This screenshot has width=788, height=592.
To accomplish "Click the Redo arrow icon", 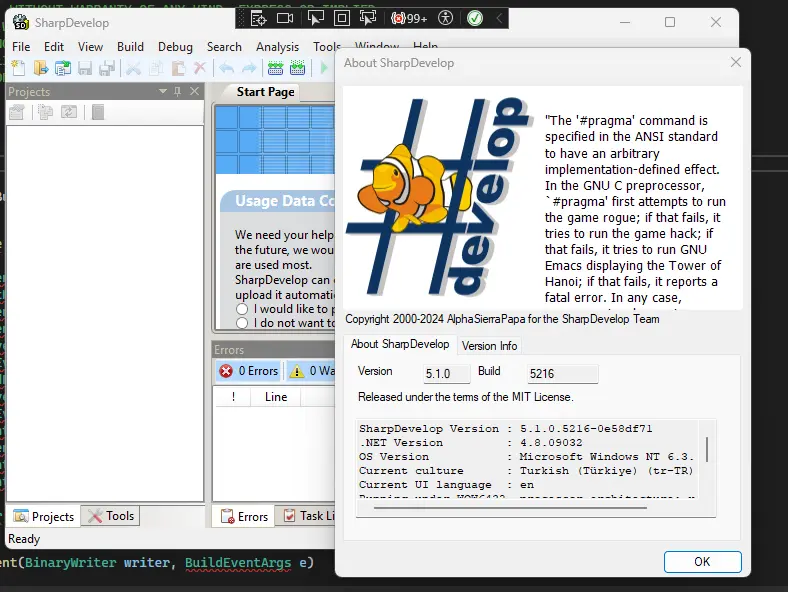I will point(249,68).
